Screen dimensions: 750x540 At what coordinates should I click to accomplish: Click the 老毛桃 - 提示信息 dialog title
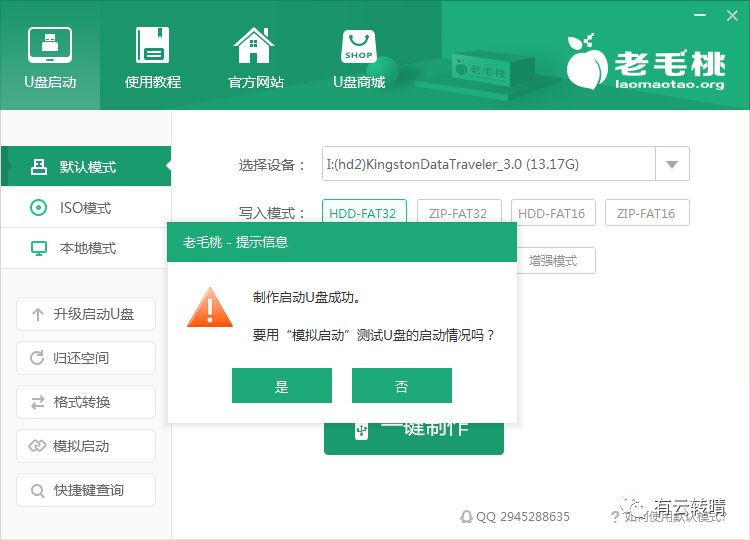click(x=235, y=242)
